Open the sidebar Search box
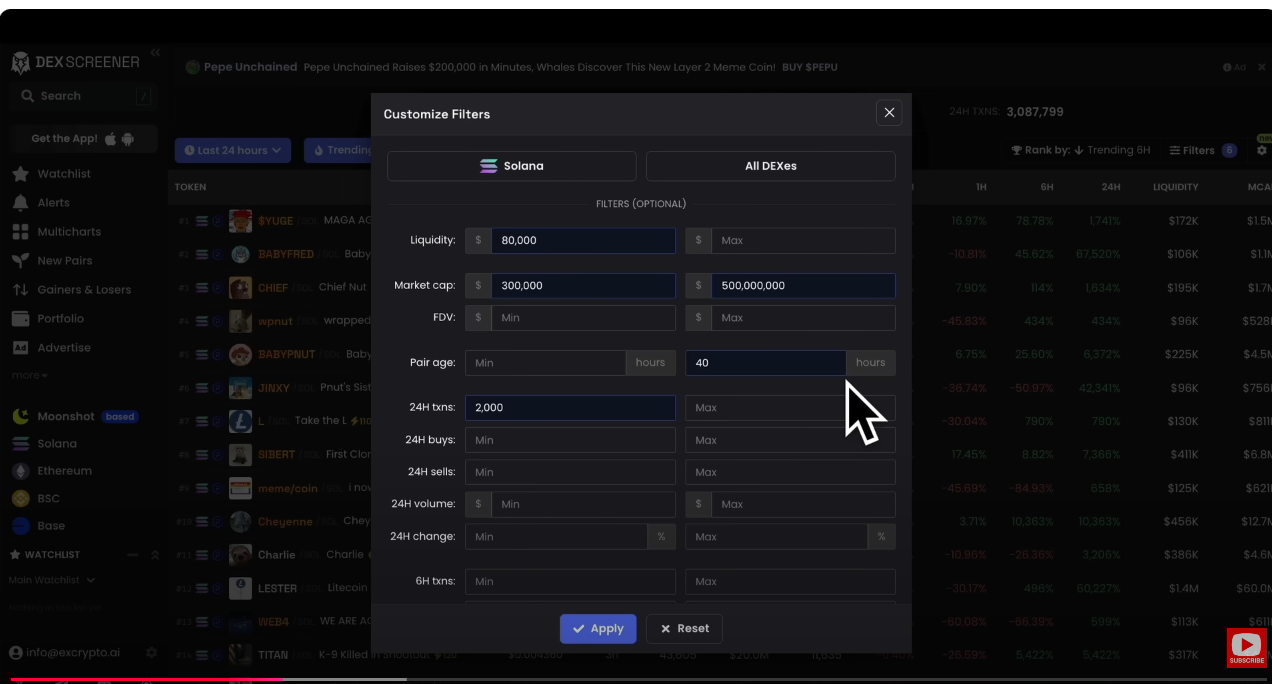 (83, 96)
